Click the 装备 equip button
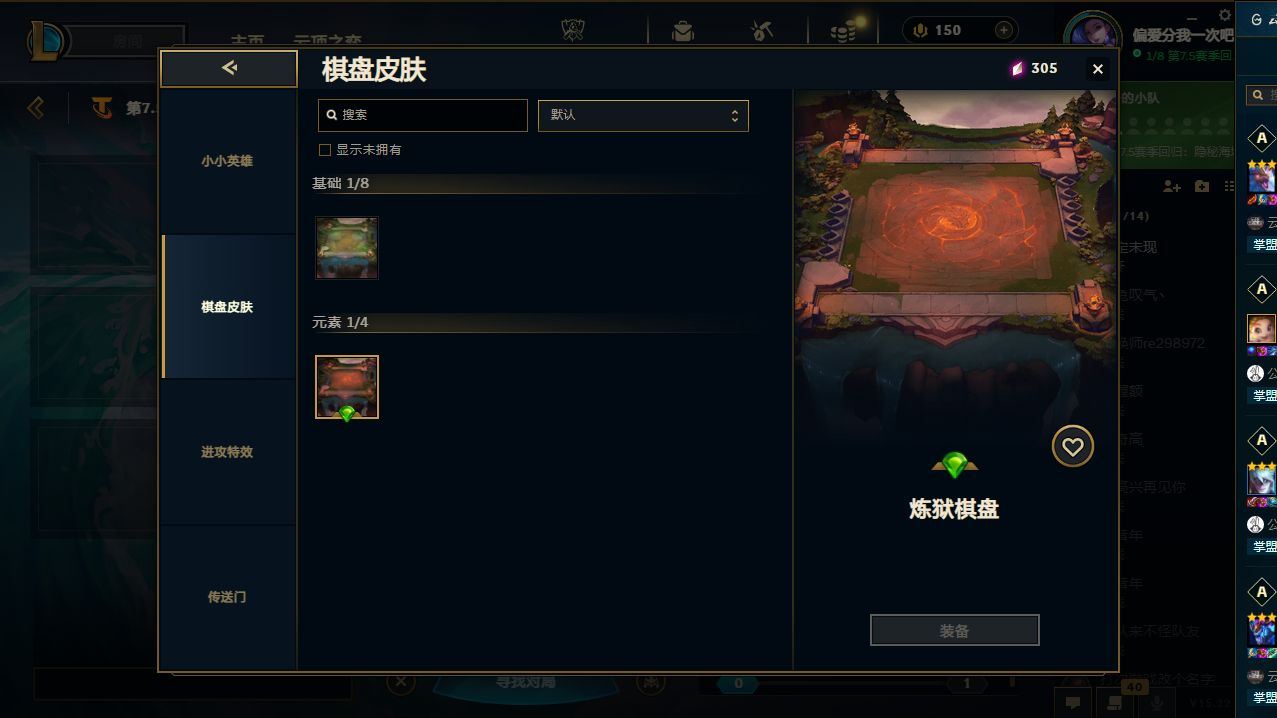 click(954, 631)
